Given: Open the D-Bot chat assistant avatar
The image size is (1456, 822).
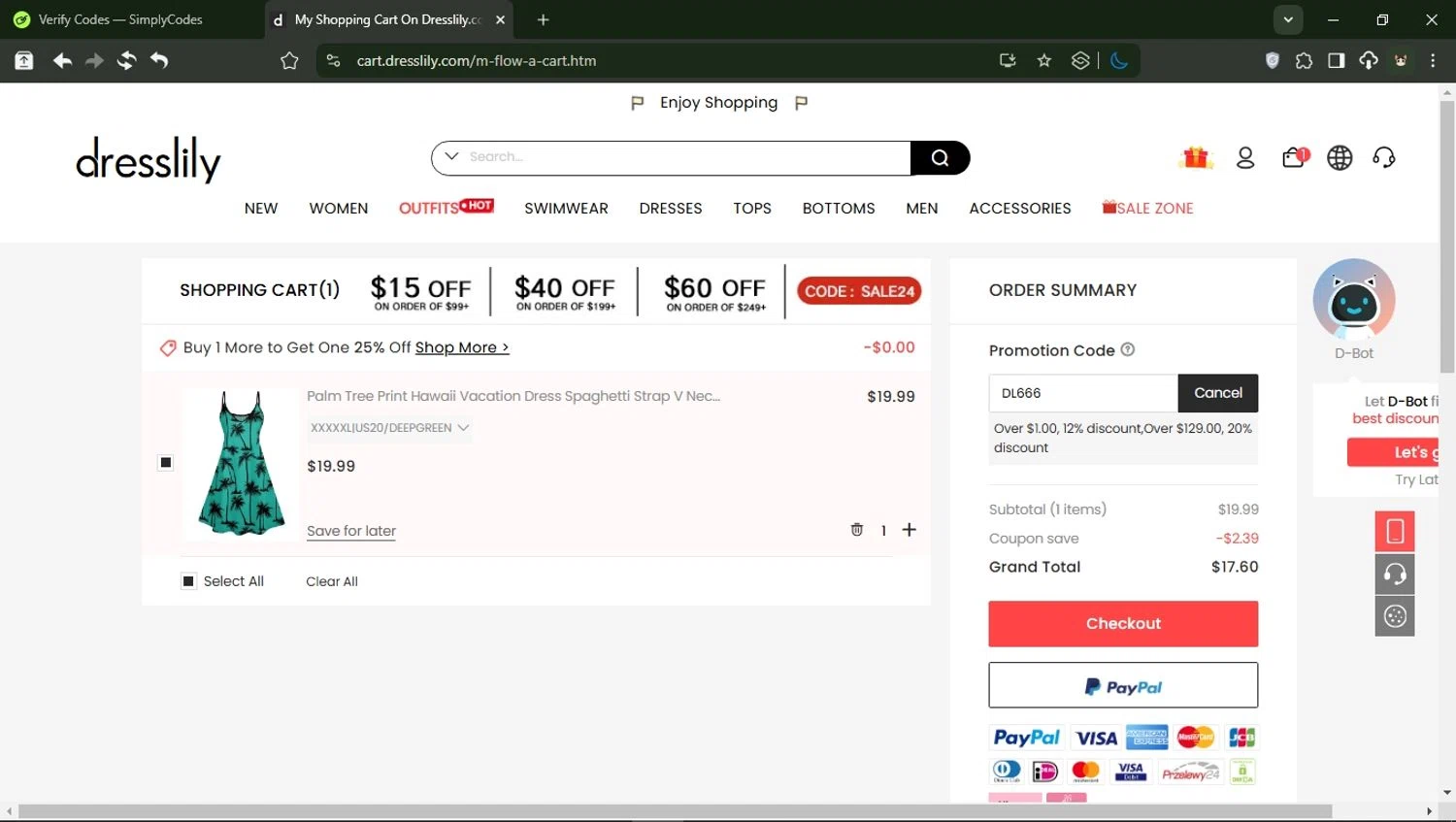Looking at the screenshot, I should coord(1354,300).
